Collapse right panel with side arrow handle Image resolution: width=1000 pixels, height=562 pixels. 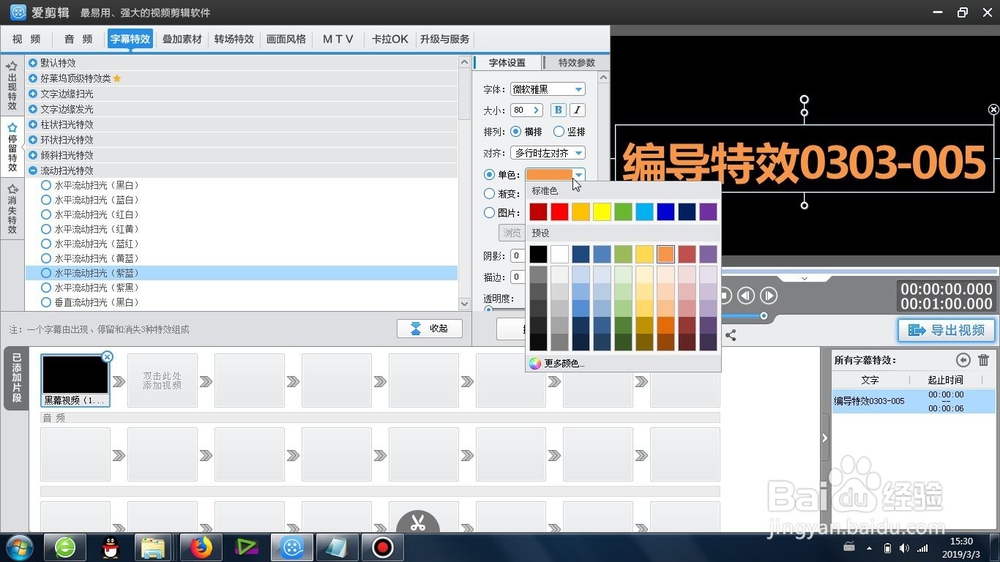(825, 438)
